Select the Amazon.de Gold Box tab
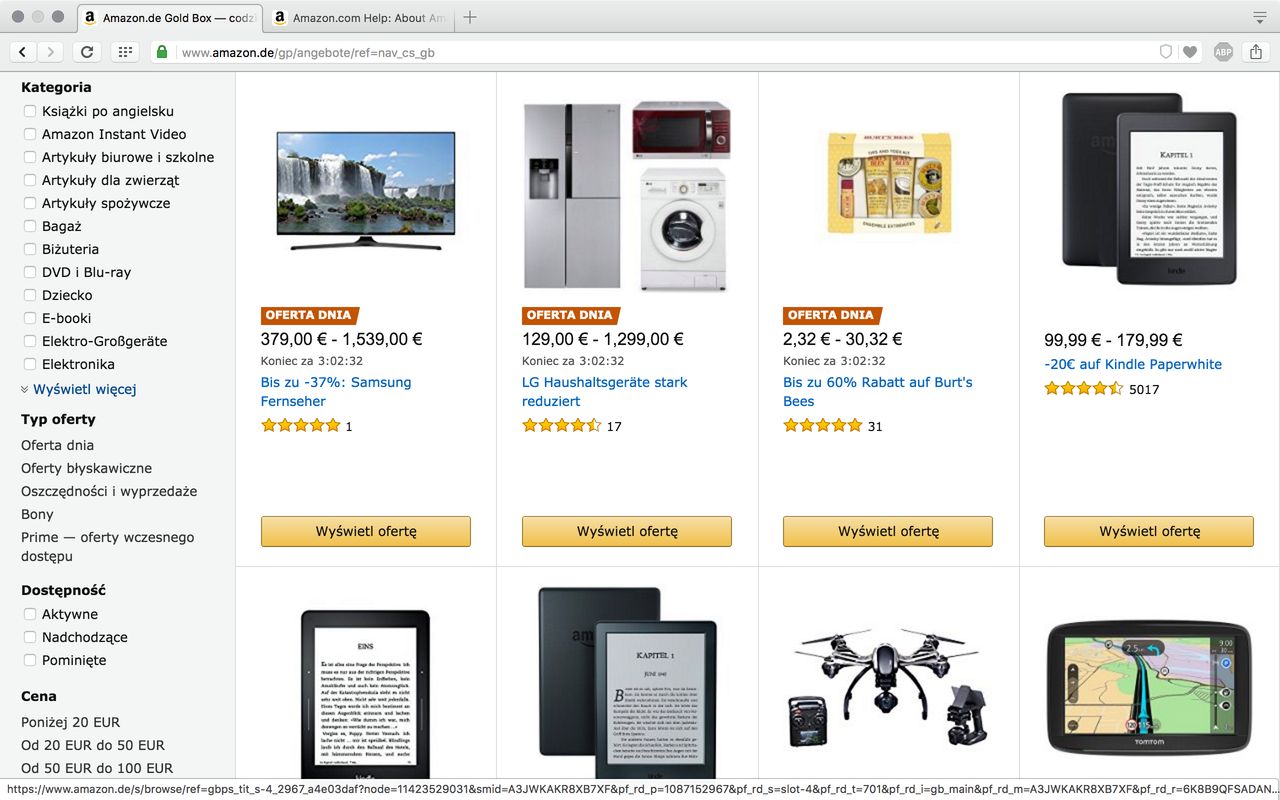 point(170,18)
